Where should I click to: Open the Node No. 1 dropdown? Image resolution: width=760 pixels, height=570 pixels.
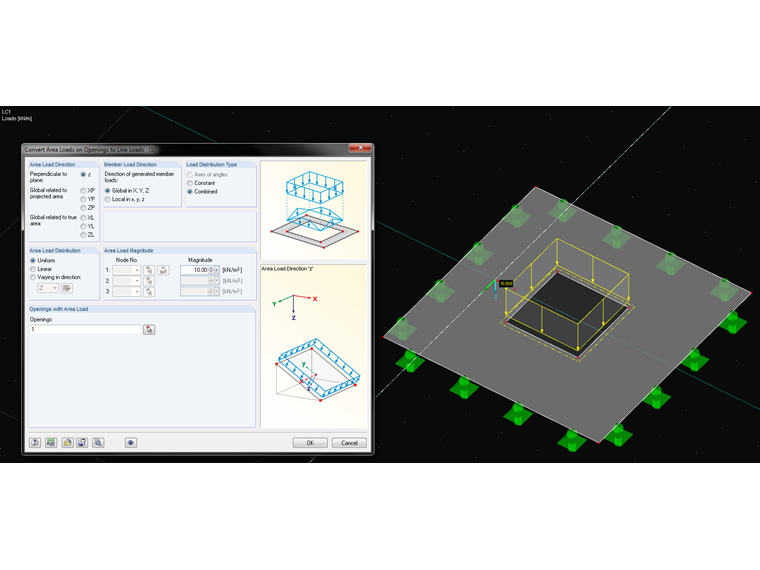tap(137, 270)
